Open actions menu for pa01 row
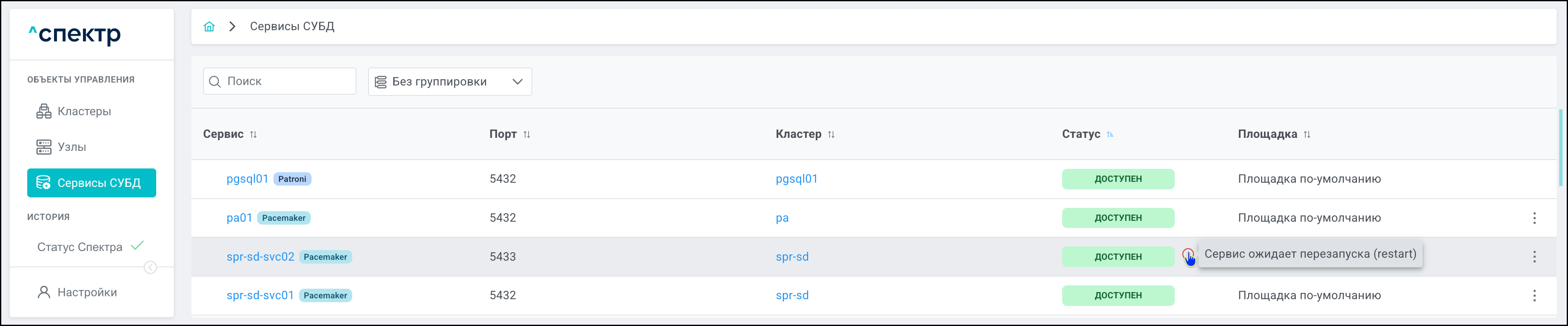The height and width of the screenshot is (326, 1568). click(1534, 218)
